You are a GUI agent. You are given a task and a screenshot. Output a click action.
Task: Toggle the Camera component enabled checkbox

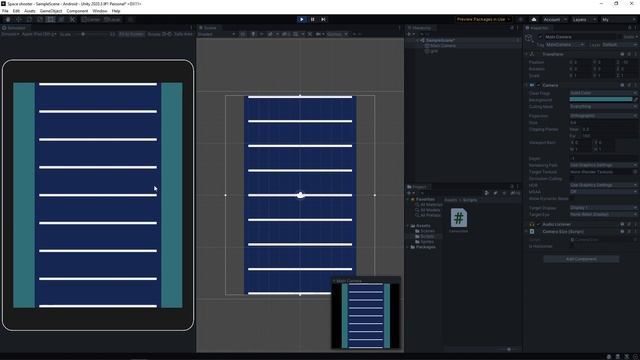click(538, 85)
